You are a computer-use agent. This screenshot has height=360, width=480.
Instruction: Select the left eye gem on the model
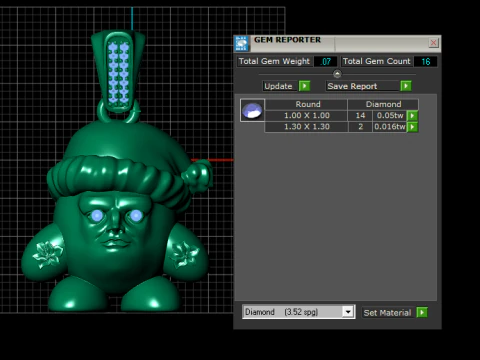[97, 216]
